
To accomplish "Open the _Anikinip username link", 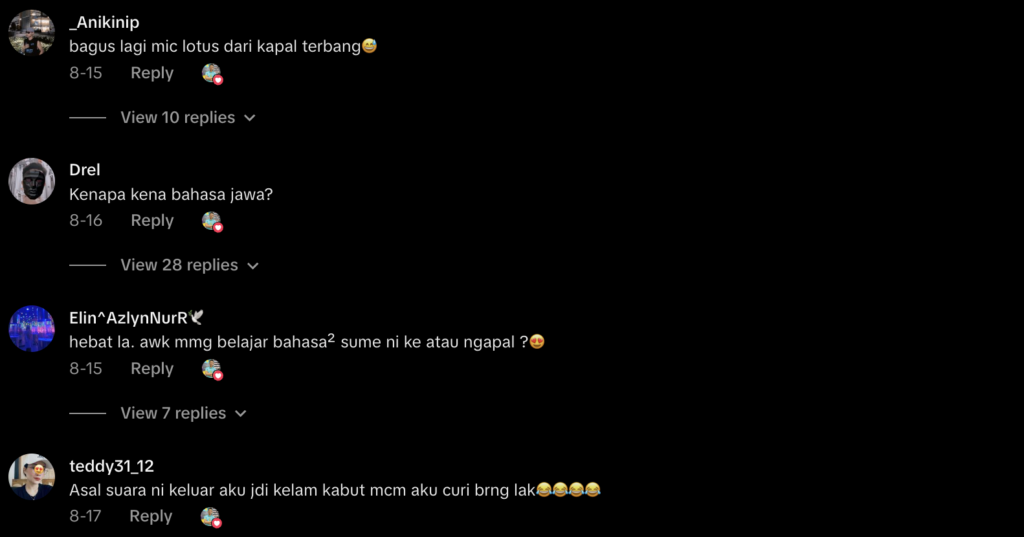I will tap(104, 22).
